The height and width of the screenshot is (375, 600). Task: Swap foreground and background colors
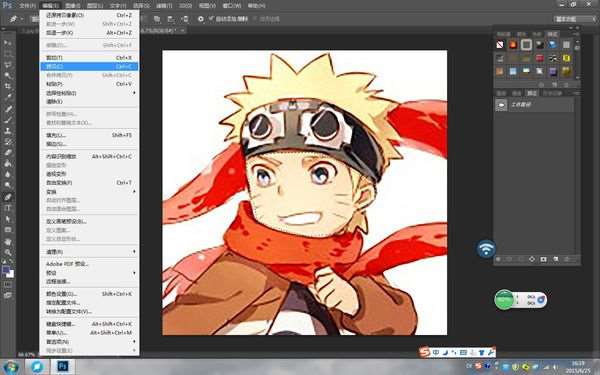tap(11, 262)
